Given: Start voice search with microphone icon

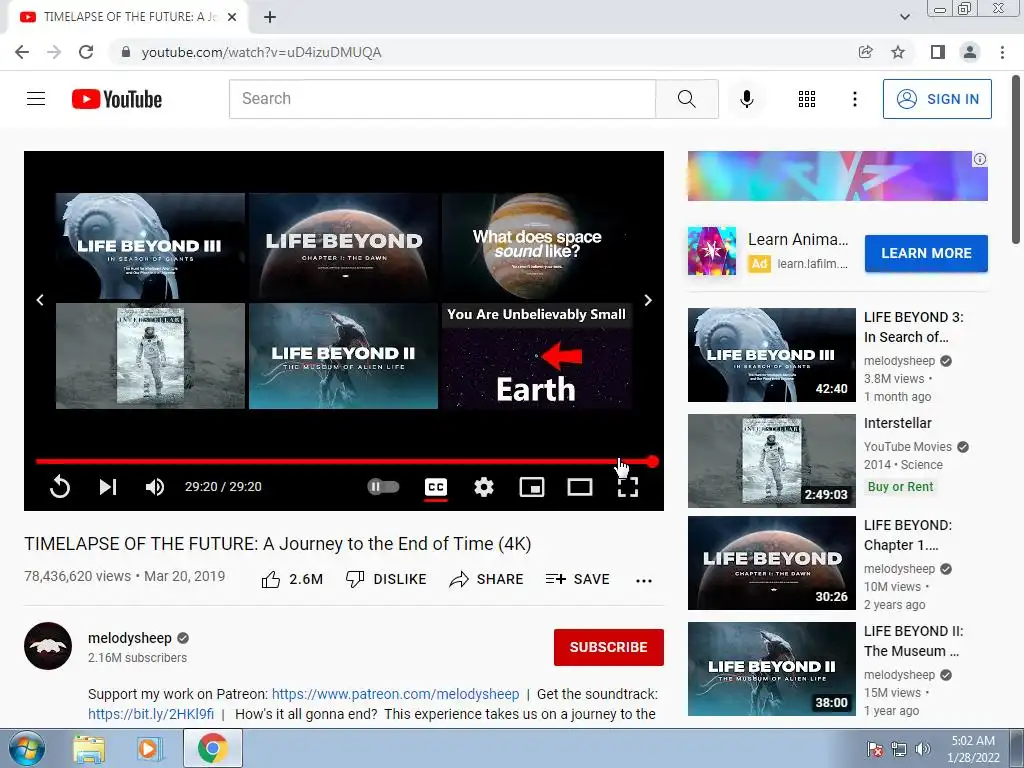Looking at the screenshot, I should [x=746, y=99].
